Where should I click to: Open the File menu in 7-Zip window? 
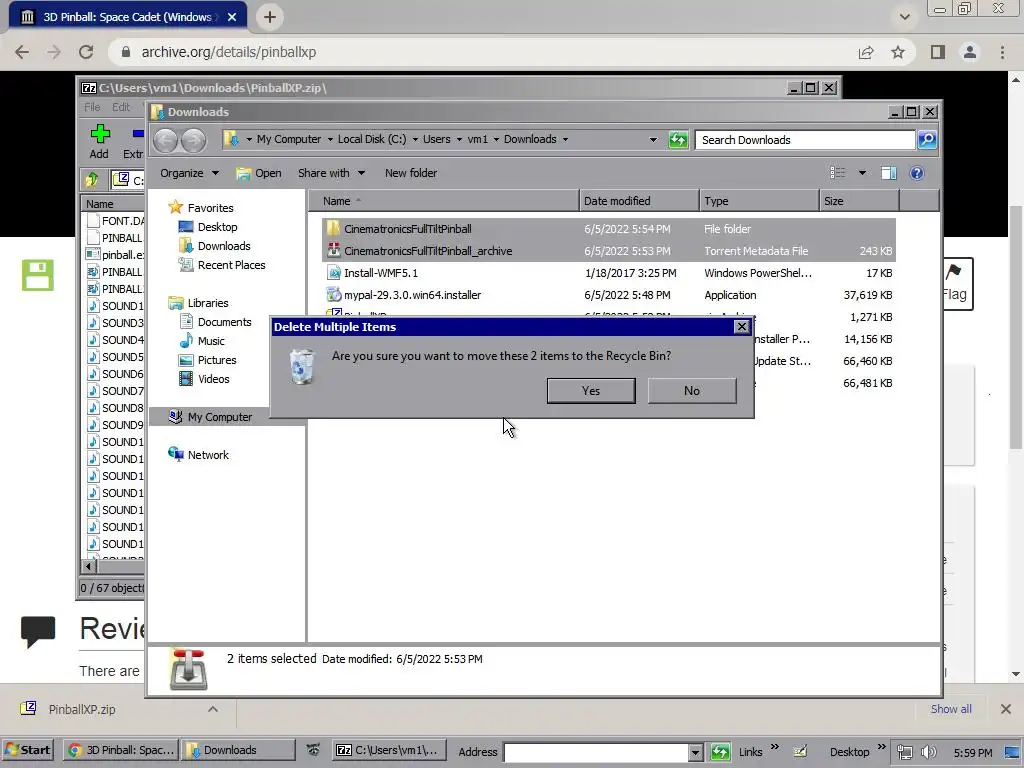(92, 106)
